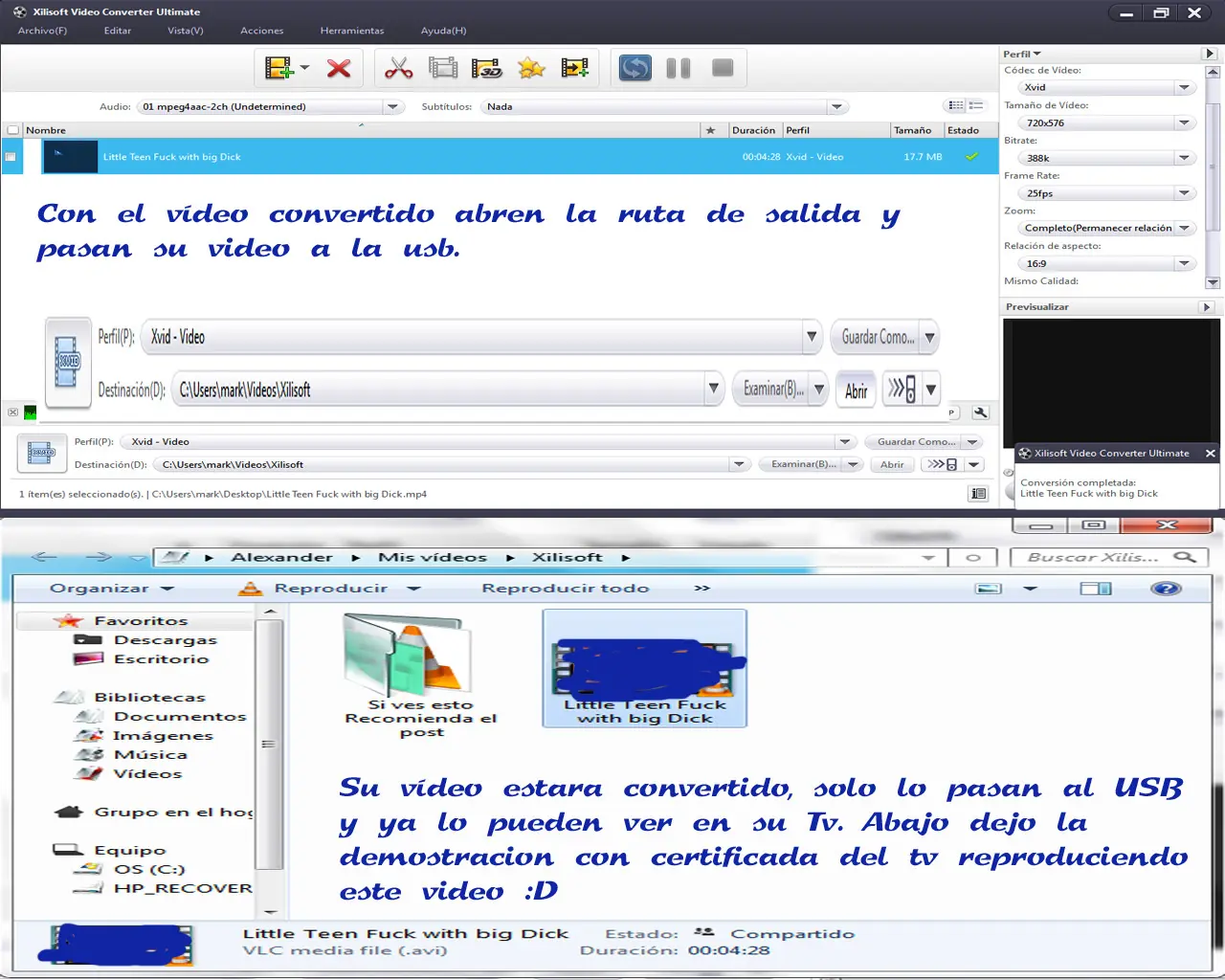
Task: Click Mis vídeos in the Explorer breadcrumb
Action: (x=433, y=557)
